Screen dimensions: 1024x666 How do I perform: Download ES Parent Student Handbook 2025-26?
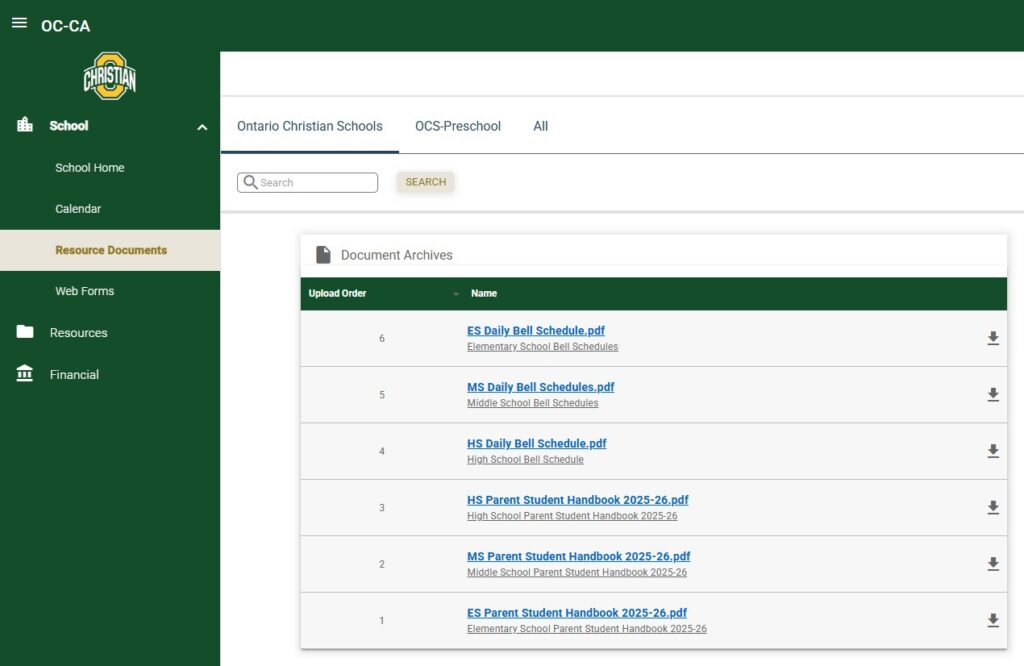tap(992, 621)
